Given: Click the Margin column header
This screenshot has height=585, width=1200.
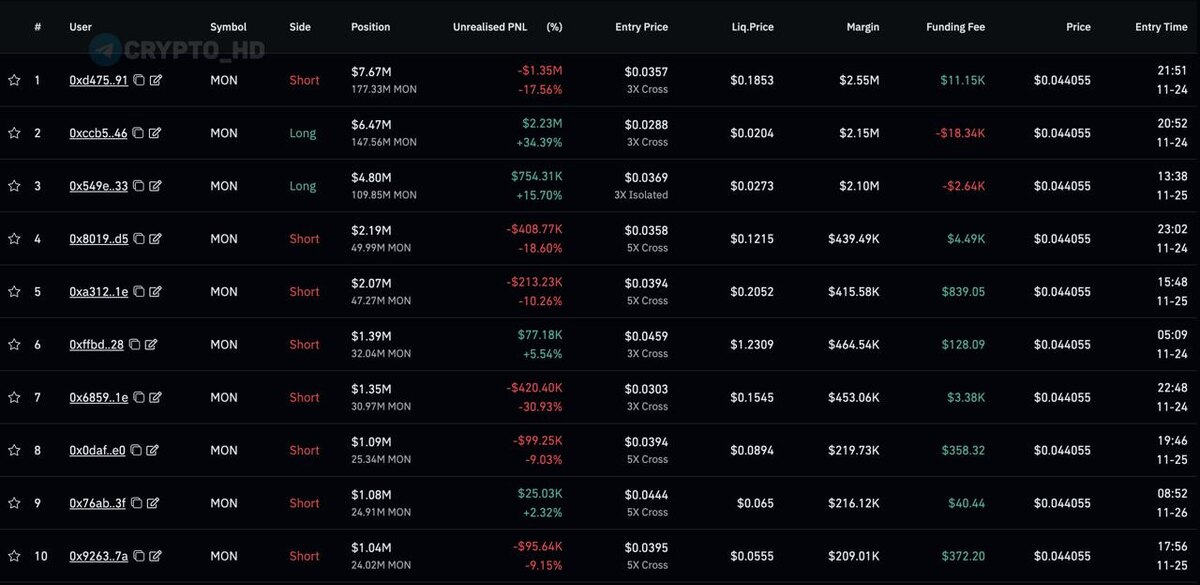Looking at the screenshot, I should (x=862, y=27).
